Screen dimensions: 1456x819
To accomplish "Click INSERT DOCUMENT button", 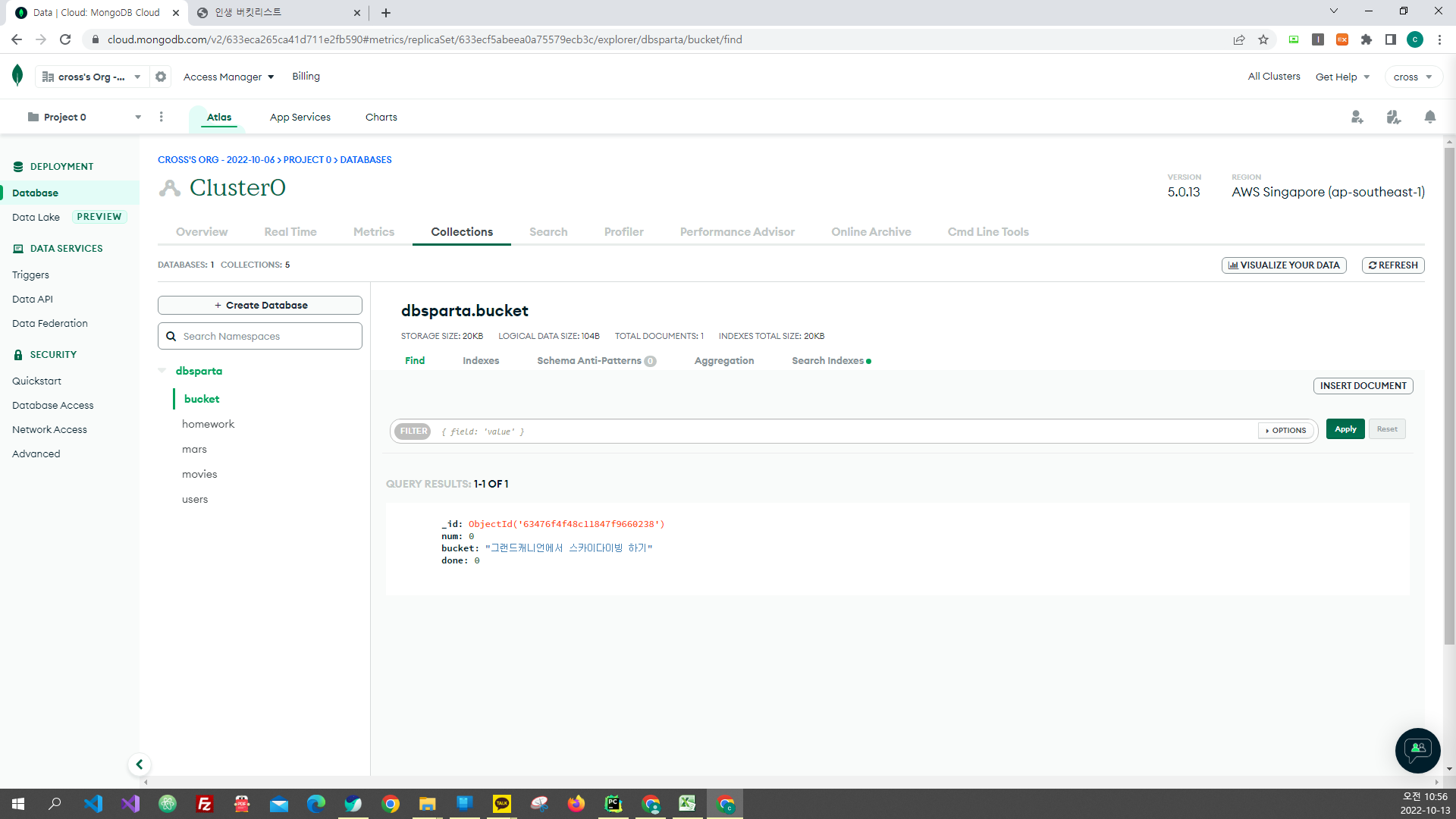I will tap(1363, 386).
